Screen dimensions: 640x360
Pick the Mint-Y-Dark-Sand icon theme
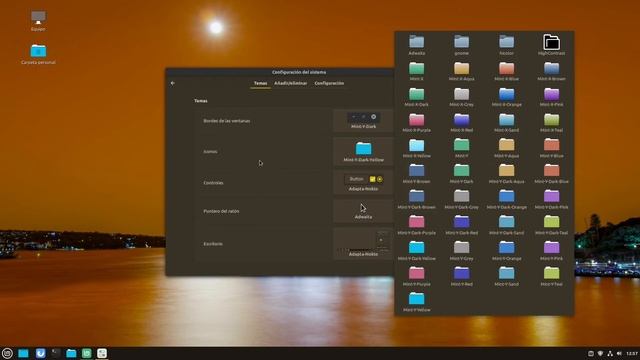pyautogui.click(x=507, y=225)
